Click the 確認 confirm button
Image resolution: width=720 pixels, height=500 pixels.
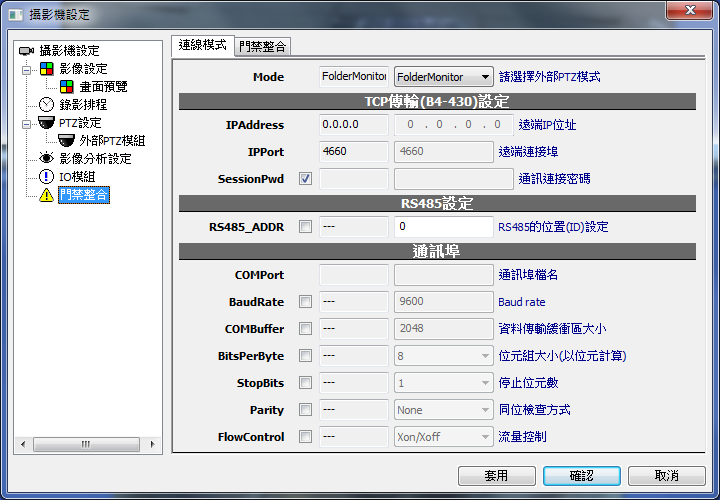pos(582,476)
